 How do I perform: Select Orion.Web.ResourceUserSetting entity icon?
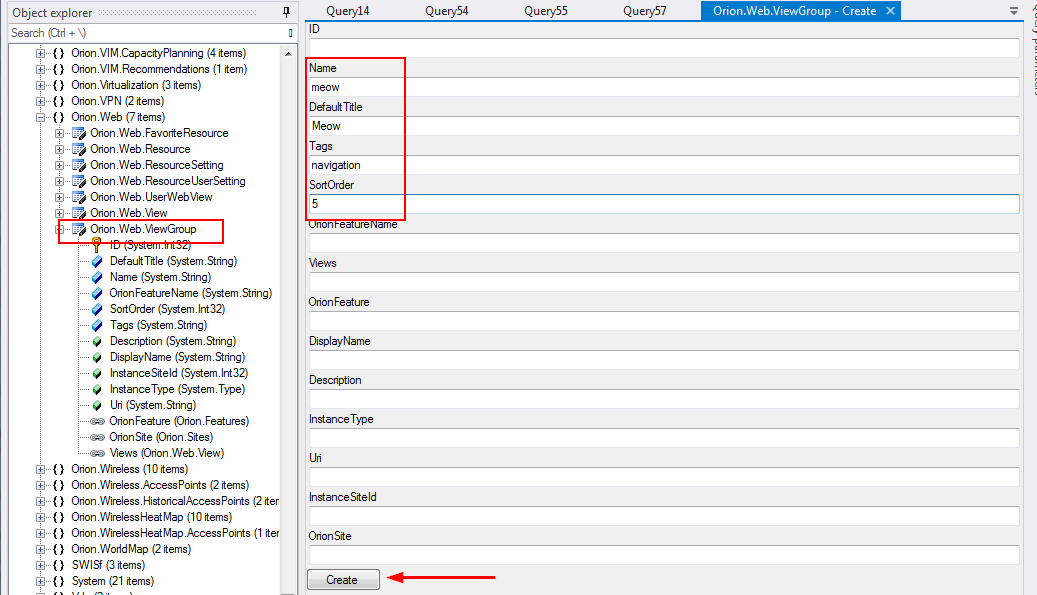(79, 181)
